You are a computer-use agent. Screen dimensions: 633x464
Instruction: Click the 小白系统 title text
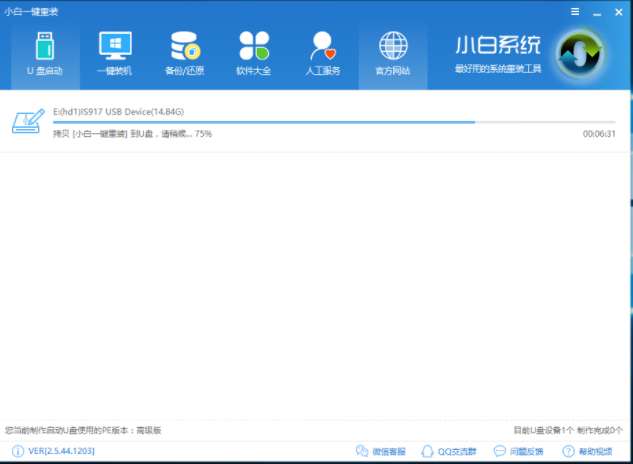497,45
